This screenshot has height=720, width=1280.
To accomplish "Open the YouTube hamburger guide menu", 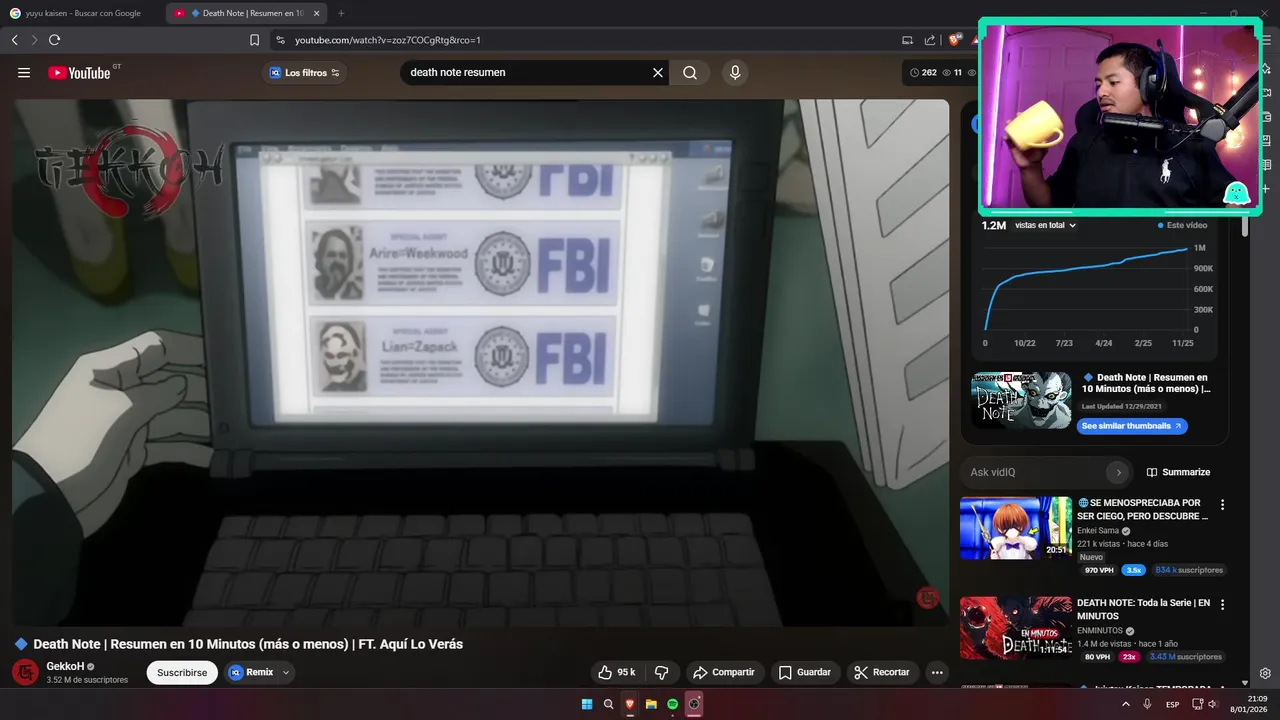I will pos(24,73).
